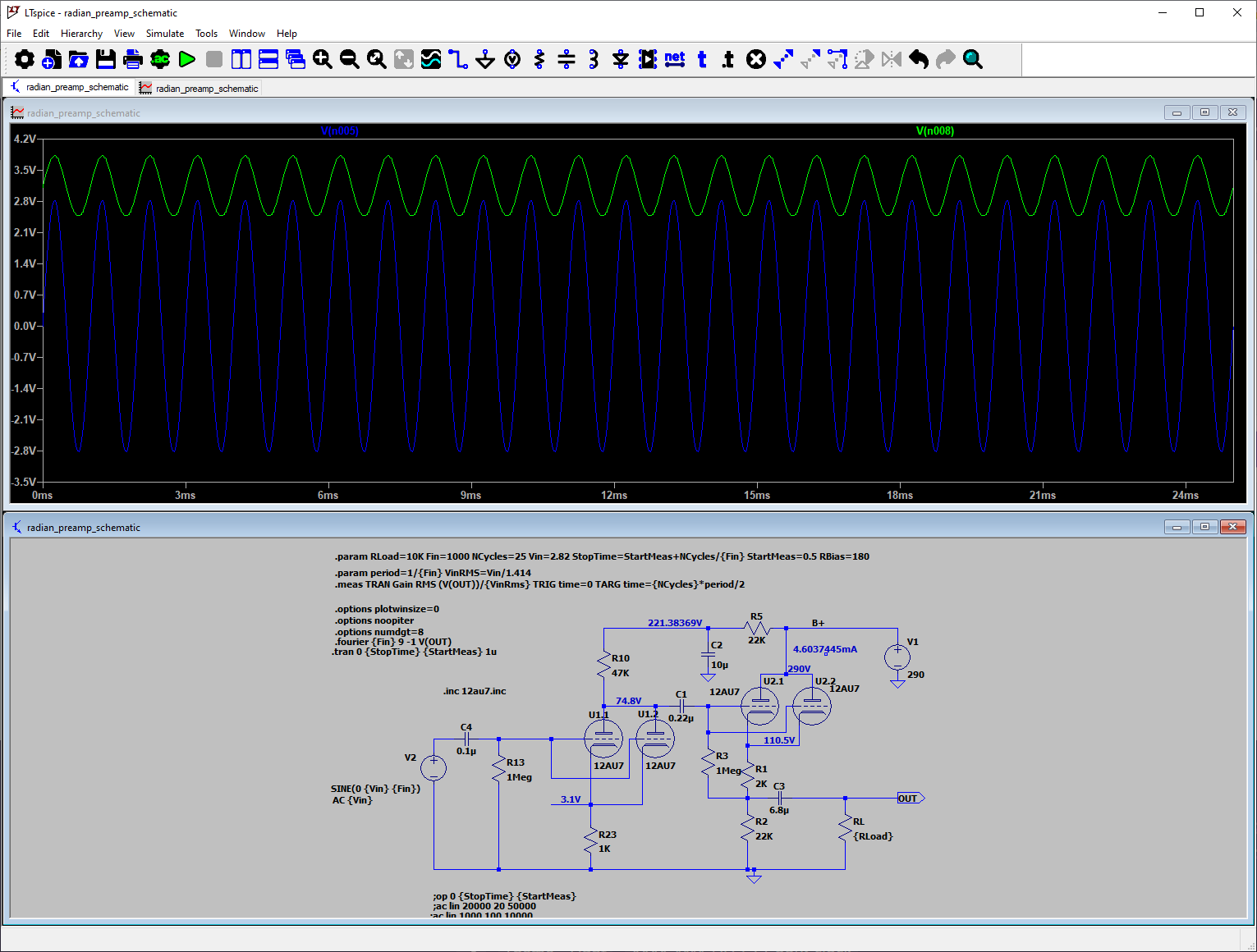1257x952 pixels.
Task: Click the OUT port label
Action: click(x=910, y=799)
